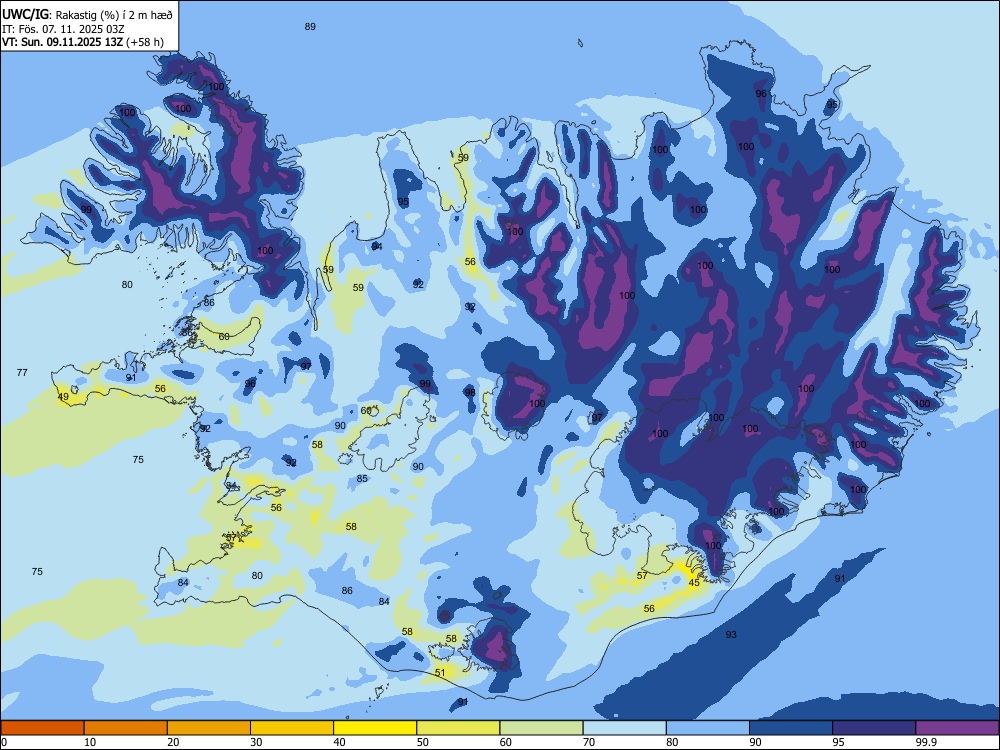Viewport: 1000px width, 750px height.
Task: Click the 40 tick label on the legend
Action: click(339, 742)
